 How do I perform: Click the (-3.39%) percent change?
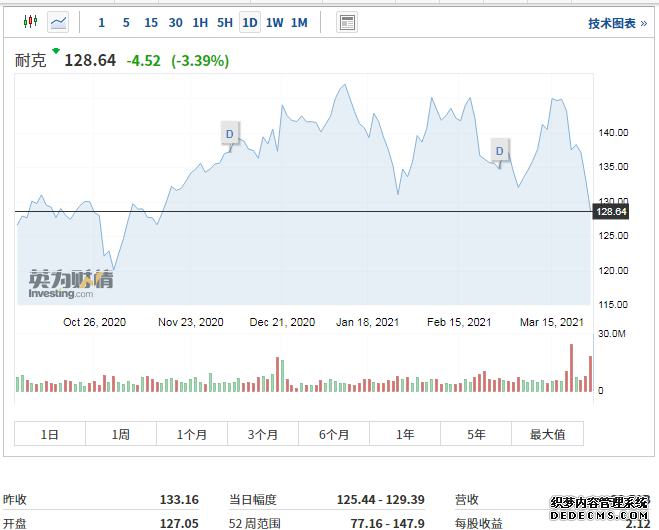pyautogui.click(x=200, y=61)
